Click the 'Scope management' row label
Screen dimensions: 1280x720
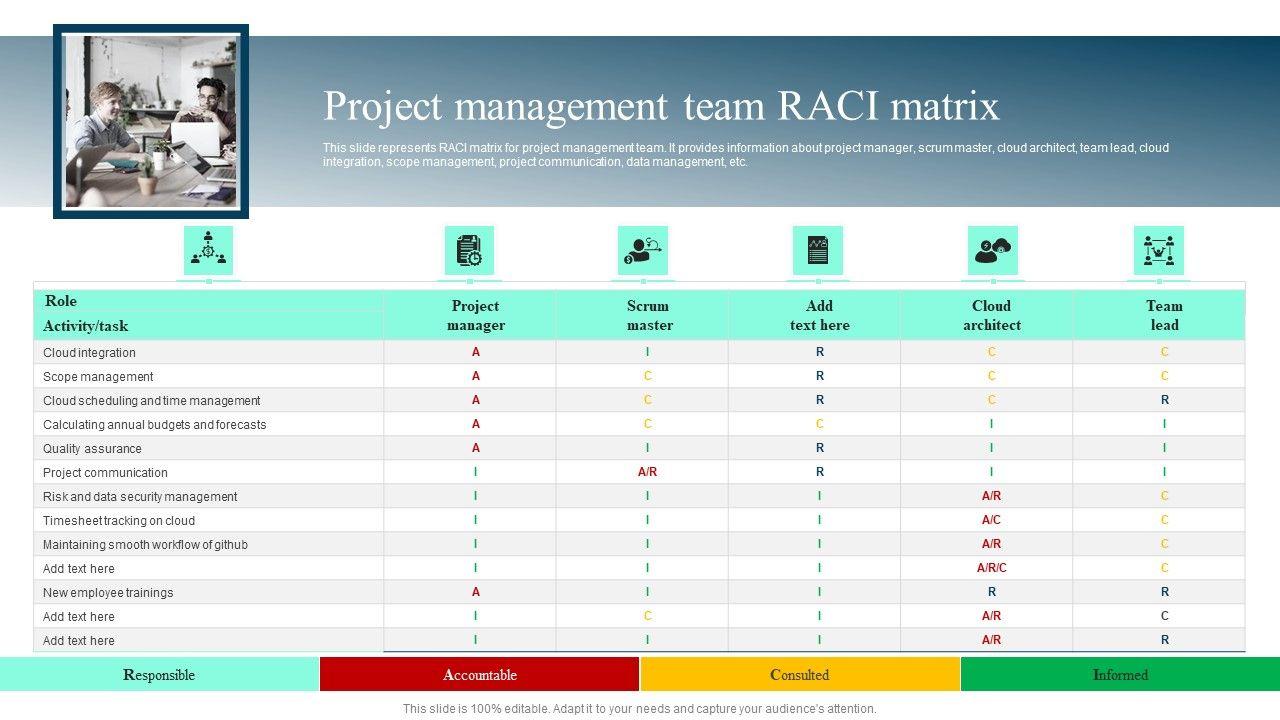pos(98,377)
